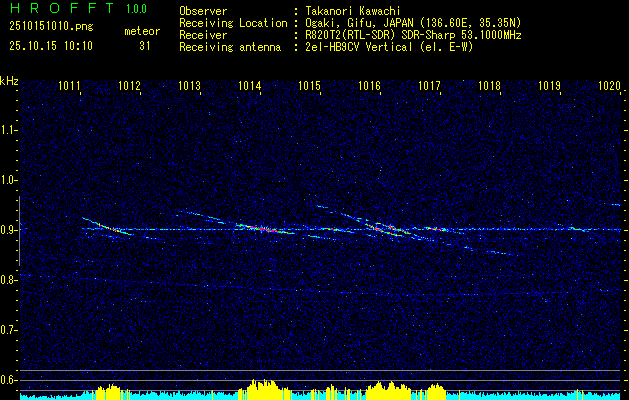Screen dimensions: 629x400
Task: Click the 1018 time axis marker
Action: coord(489,85)
